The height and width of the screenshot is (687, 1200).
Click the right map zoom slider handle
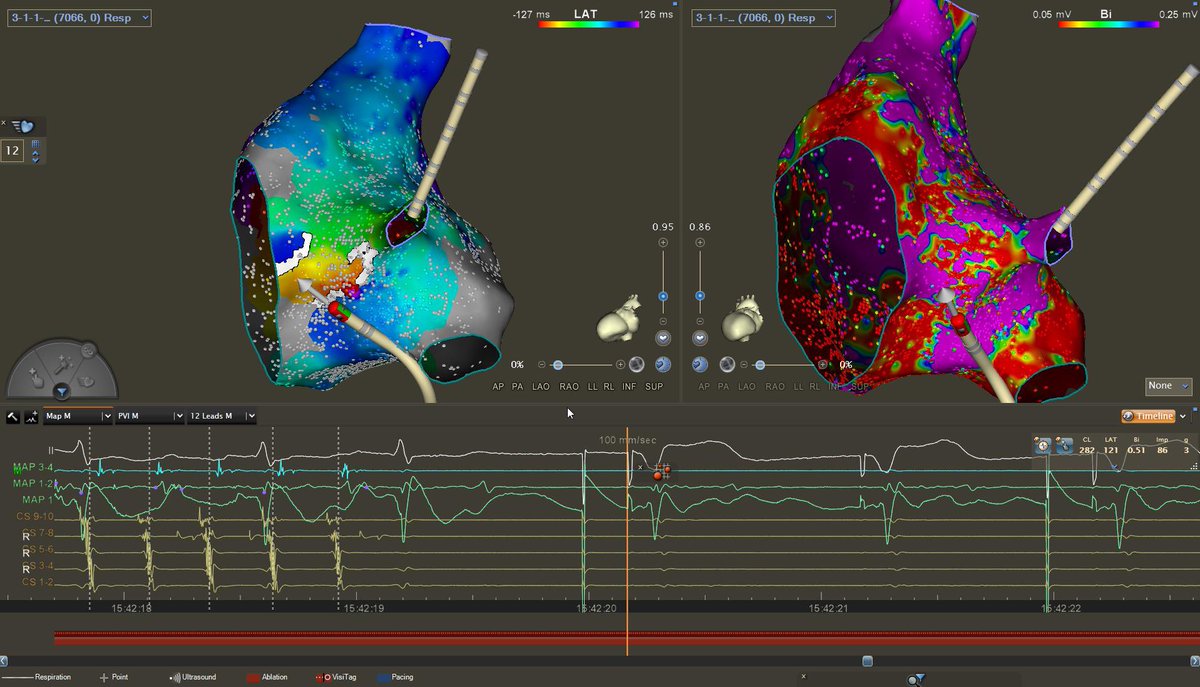(x=699, y=296)
